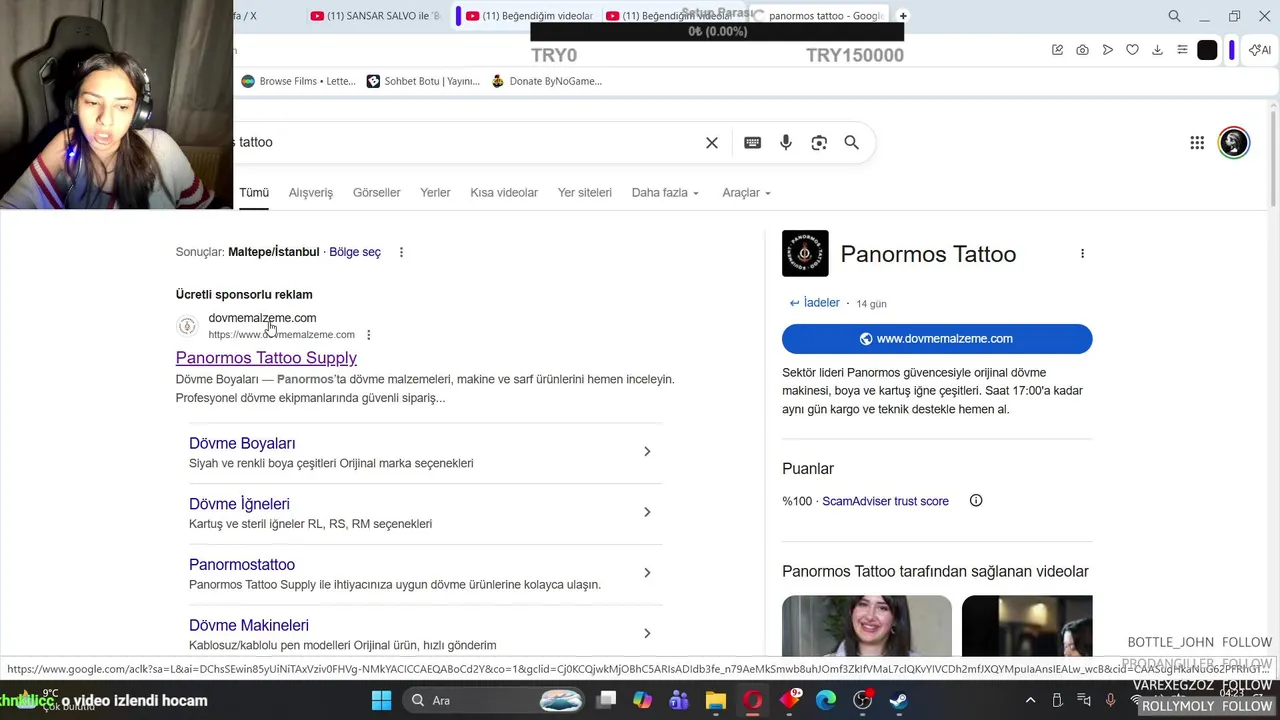Open the Panormos Tattoo logo thumbnail

coord(805,254)
